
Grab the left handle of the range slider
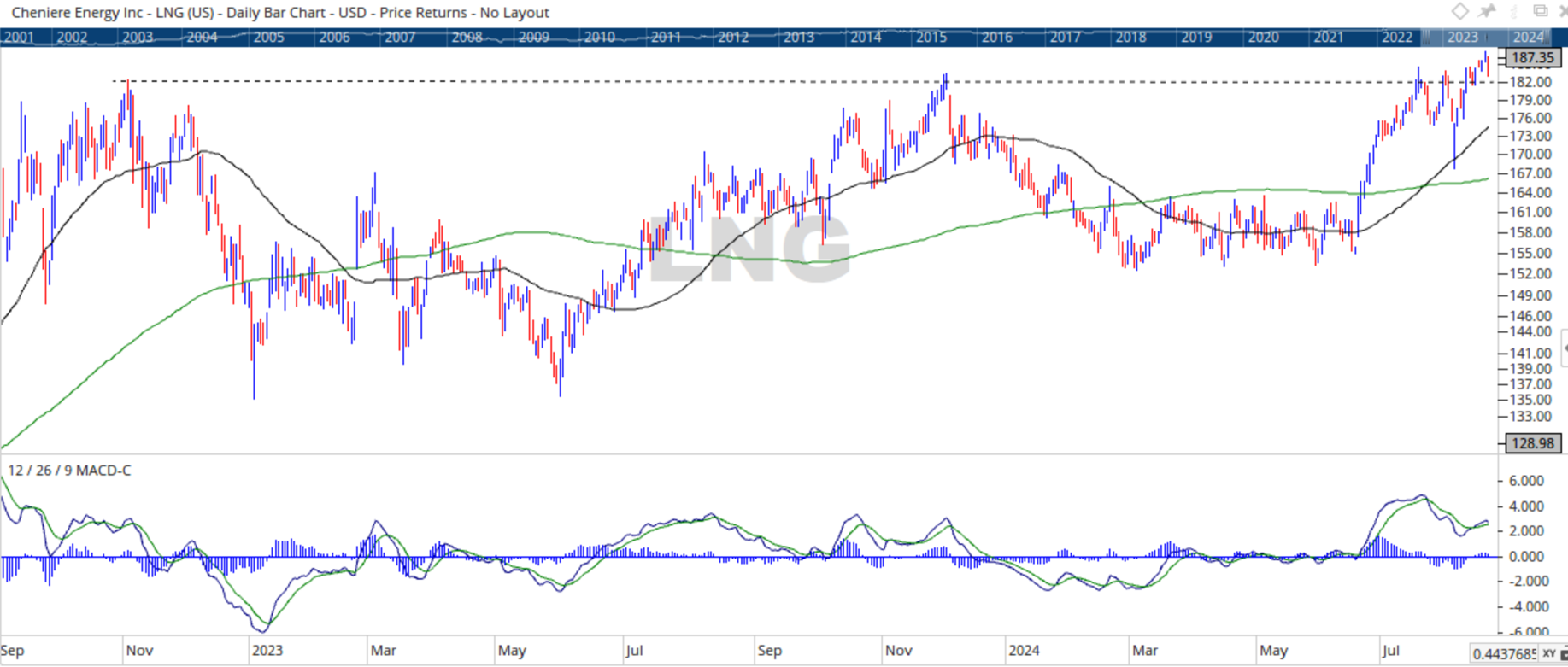(x=1424, y=37)
